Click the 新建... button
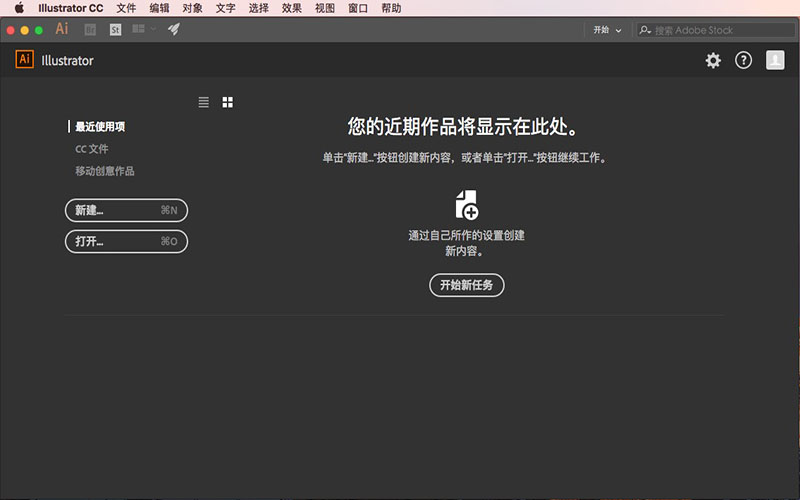The width and height of the screenshot is (800, 500). click(127, 210)
